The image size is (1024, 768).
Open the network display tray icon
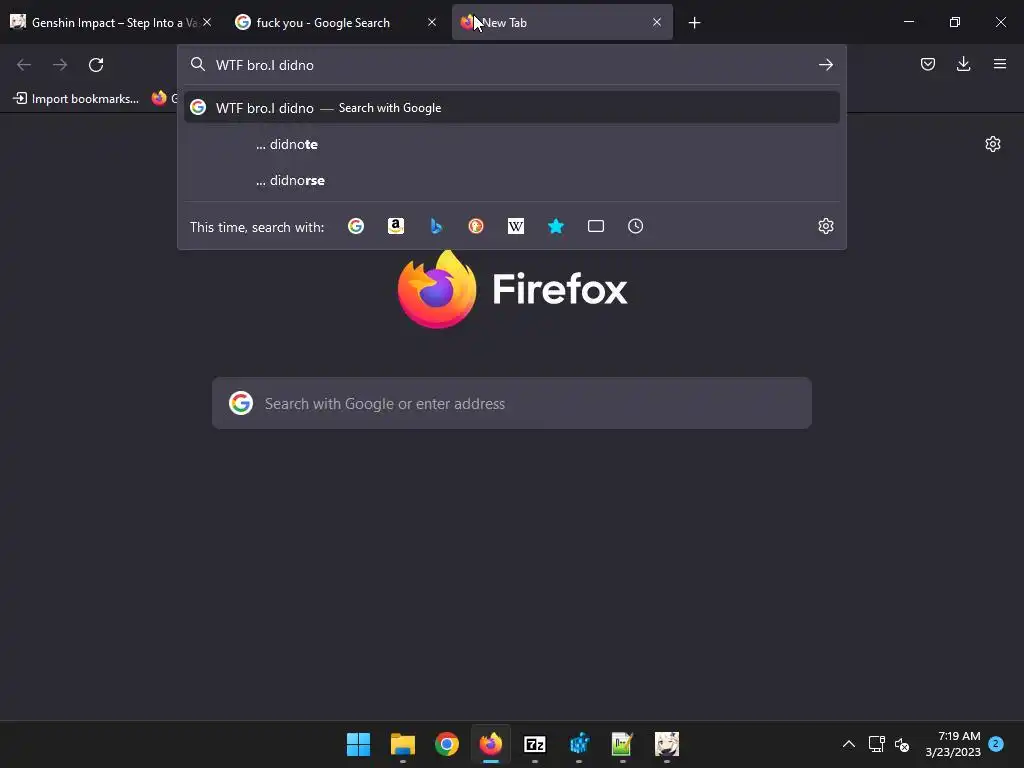pyautogui.click(x=876, y=744)
